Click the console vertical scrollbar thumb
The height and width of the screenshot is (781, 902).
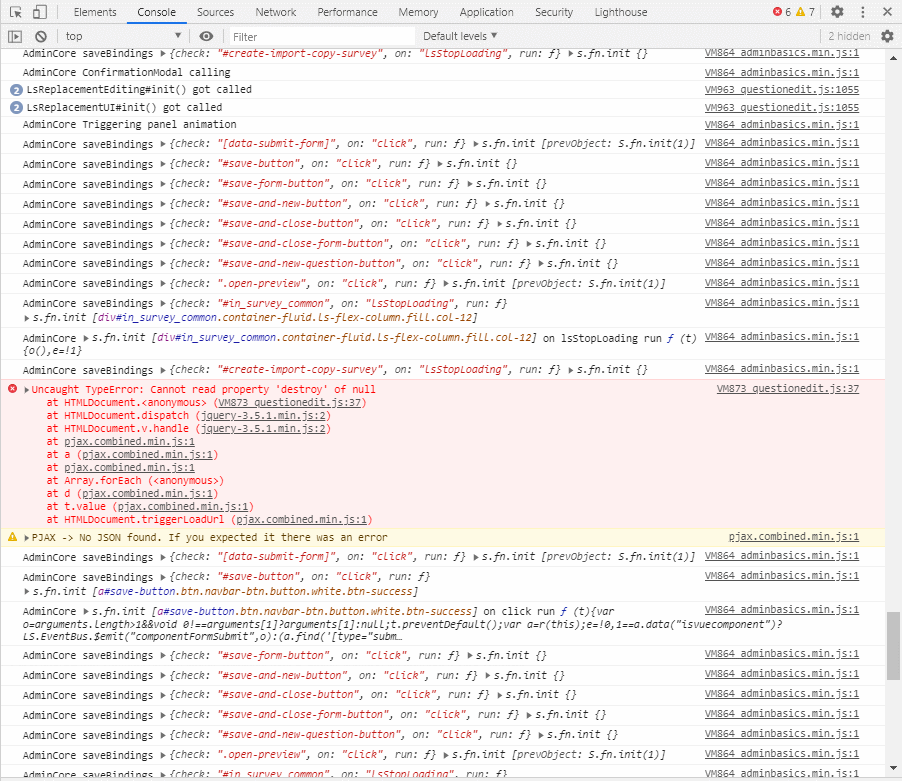tap(893, 651)
